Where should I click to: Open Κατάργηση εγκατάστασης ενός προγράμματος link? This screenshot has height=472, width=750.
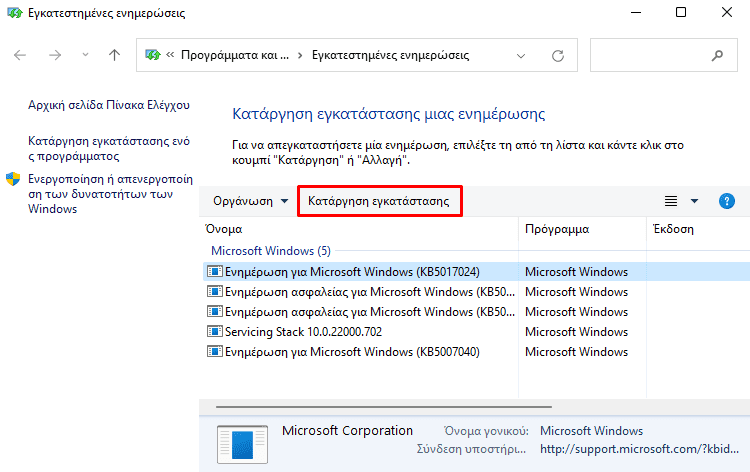tap(109, 149)
